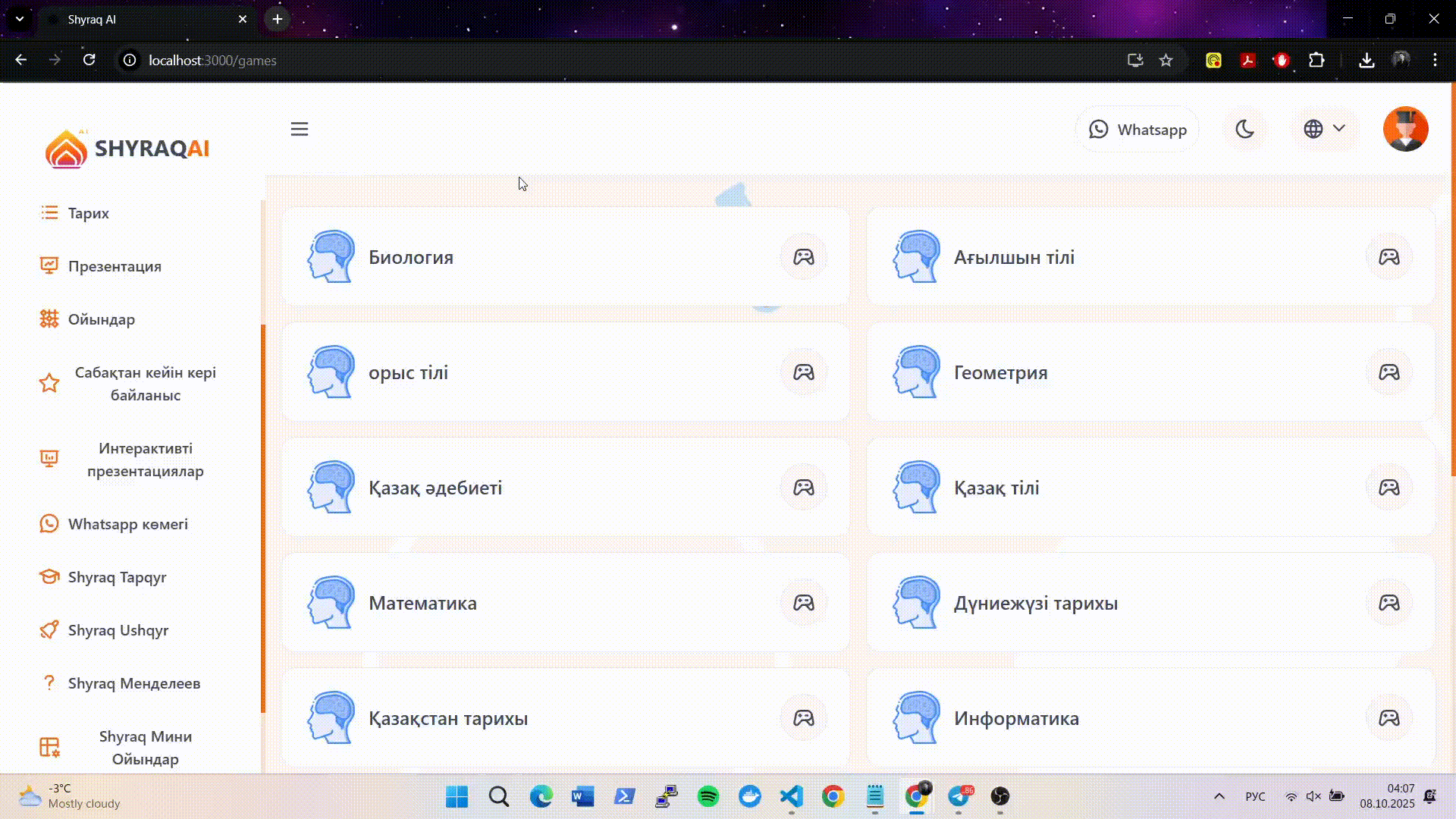The width and height of the screenshot is (1456, 819).
Task: Select Презентация in the sidebar menu
Action: point(115,266)
